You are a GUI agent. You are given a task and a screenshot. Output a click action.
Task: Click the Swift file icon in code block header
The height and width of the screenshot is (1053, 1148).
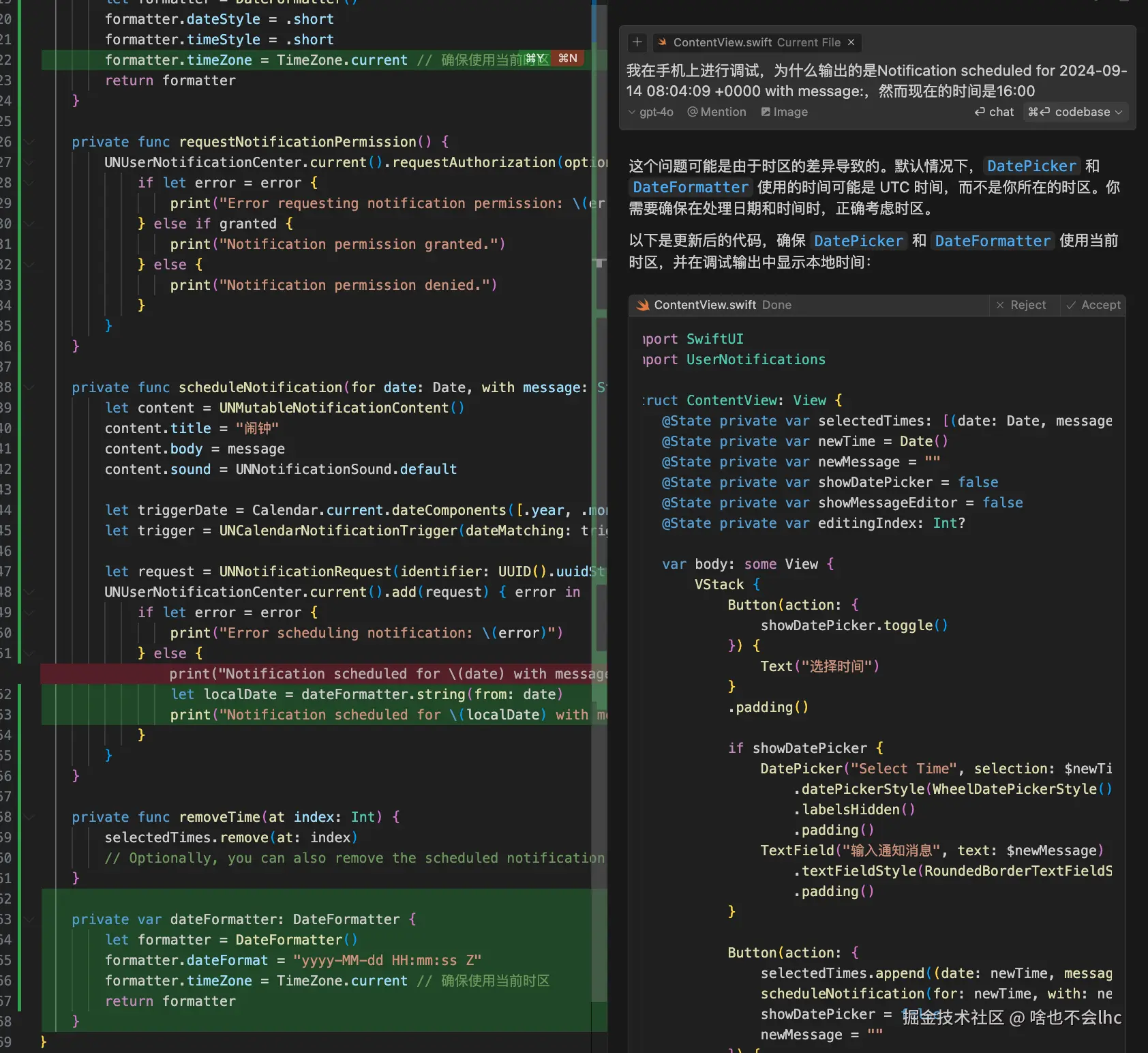click(643, 305)
